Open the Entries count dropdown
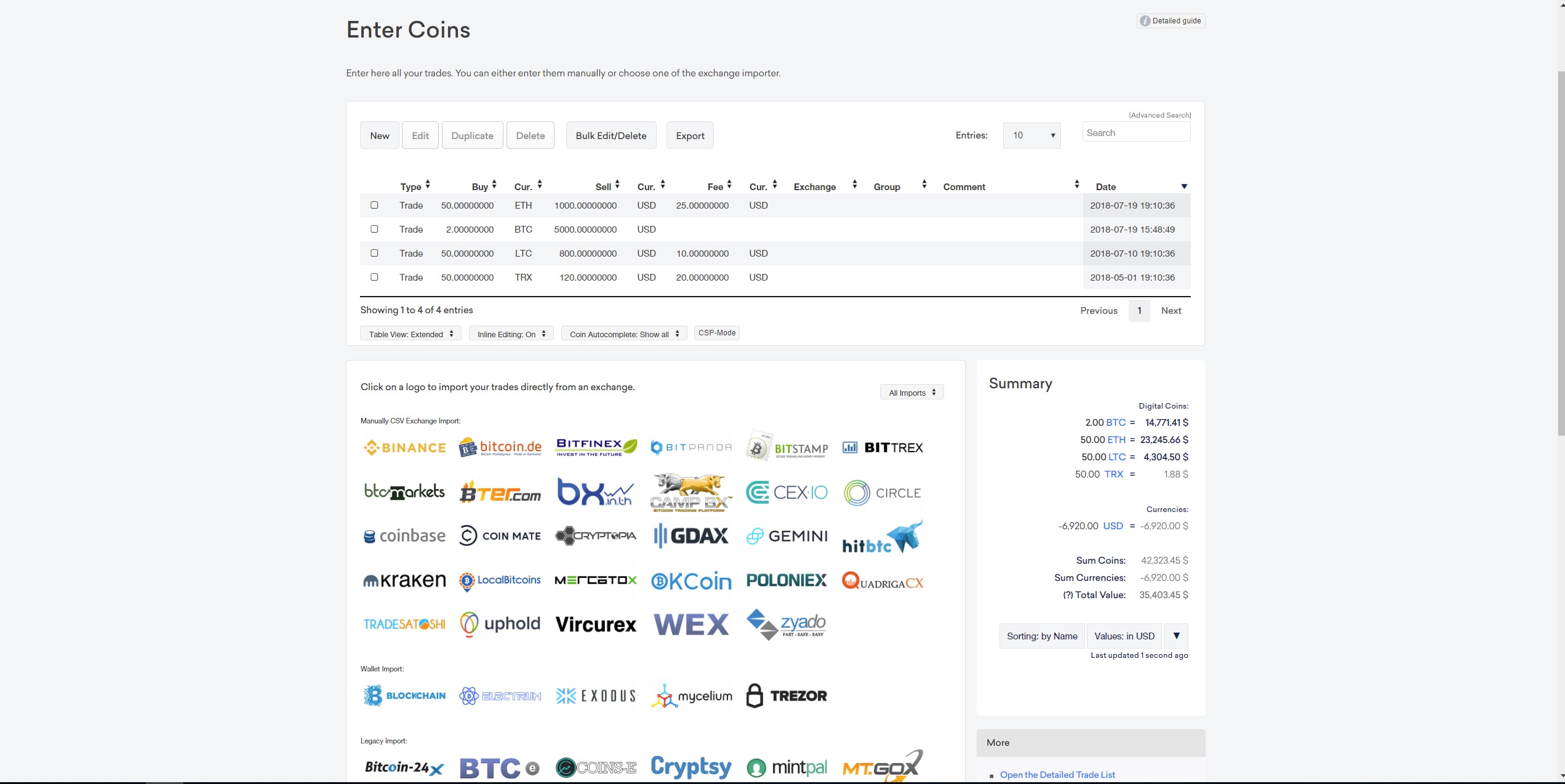Screen dimensions: 1565x784 [x=1031, y=135]
